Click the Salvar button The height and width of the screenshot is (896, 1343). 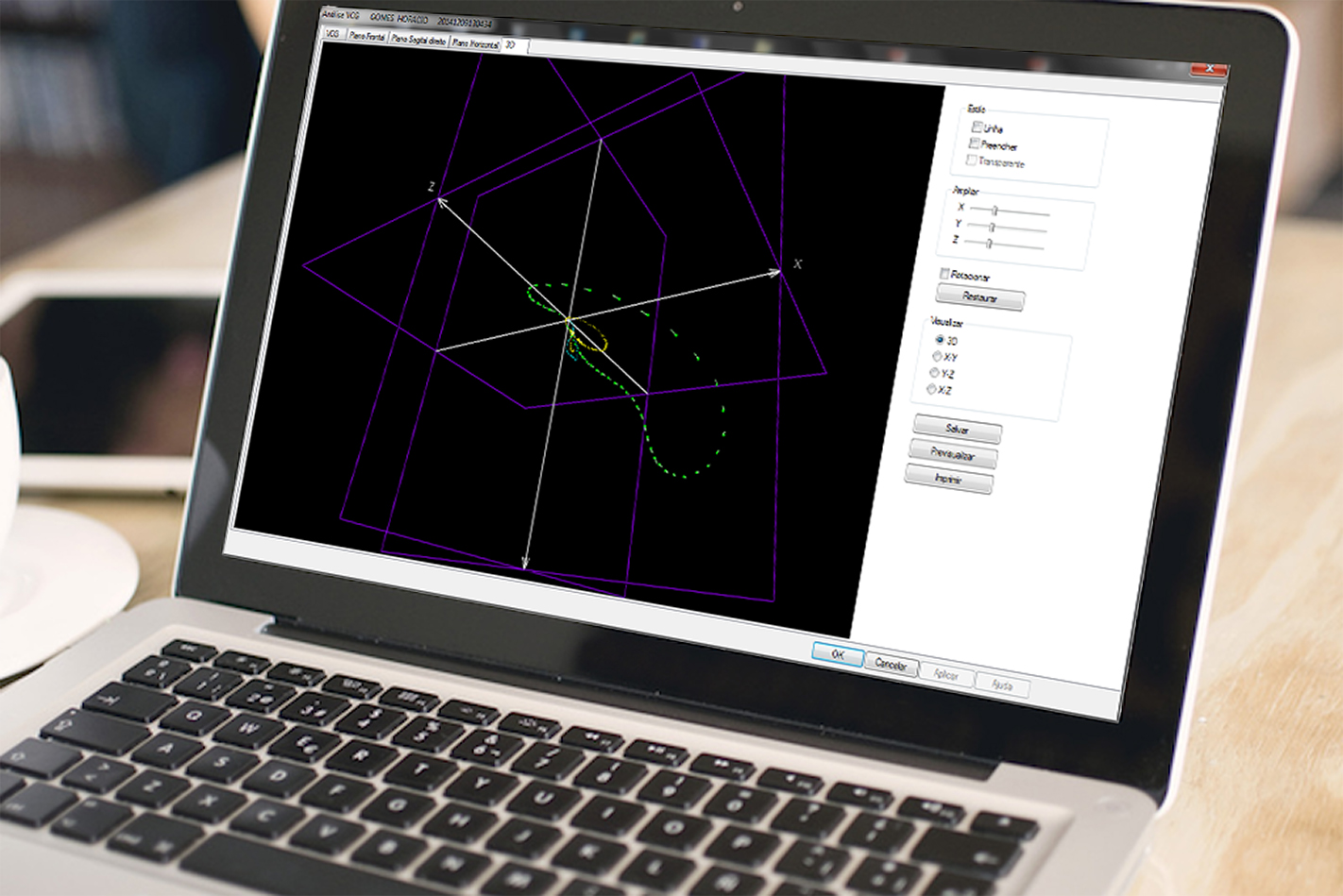point(957,429)
